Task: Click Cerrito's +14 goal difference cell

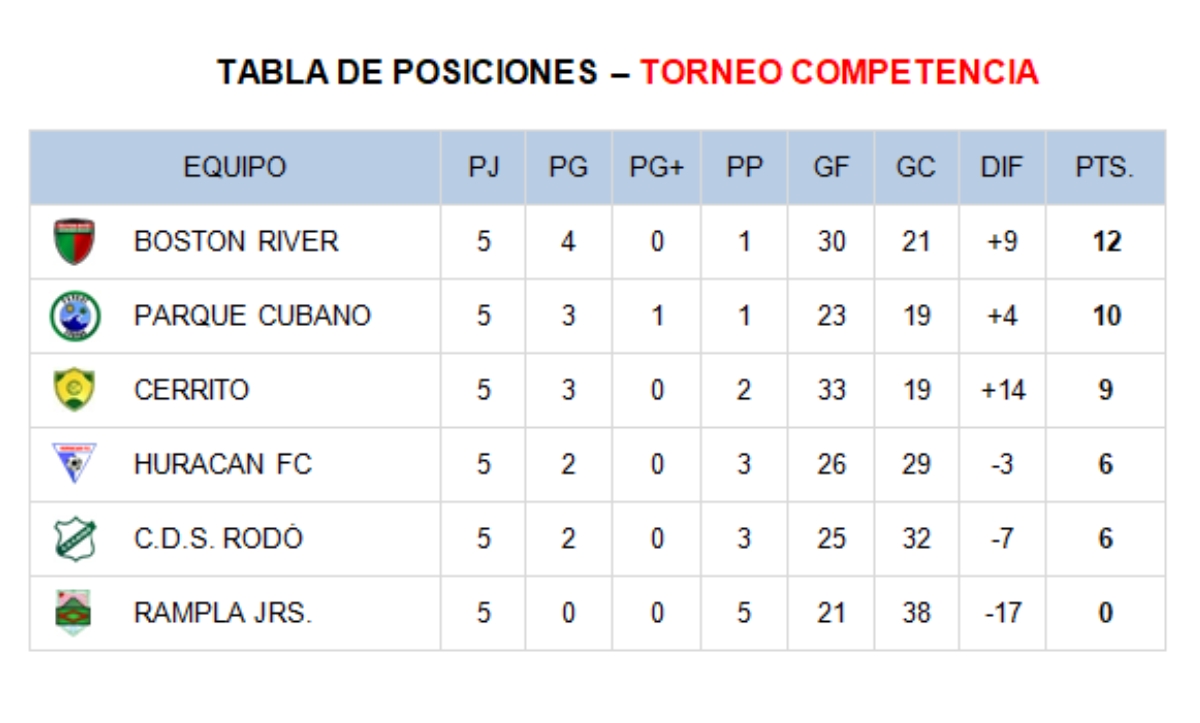Action: coord(1003,390)
